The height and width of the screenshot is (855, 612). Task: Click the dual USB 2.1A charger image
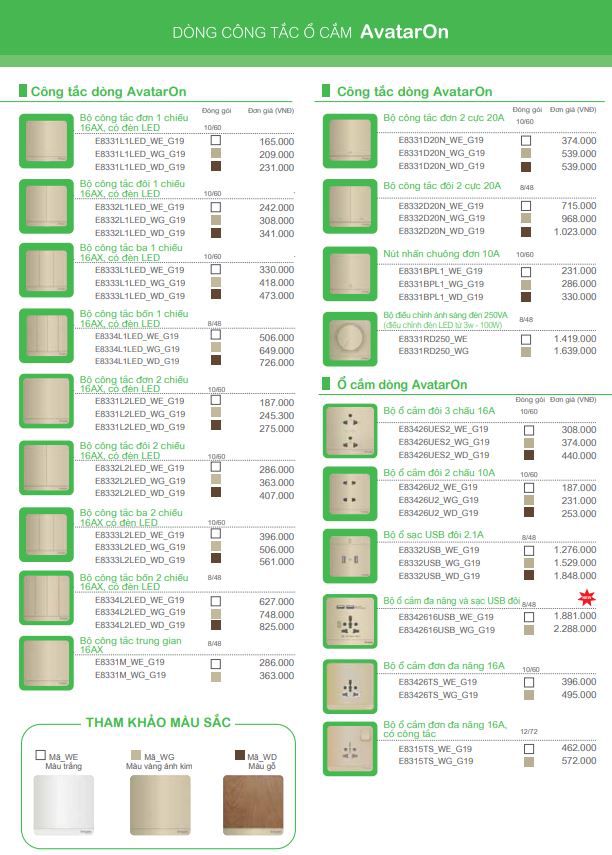pos(350,556)
